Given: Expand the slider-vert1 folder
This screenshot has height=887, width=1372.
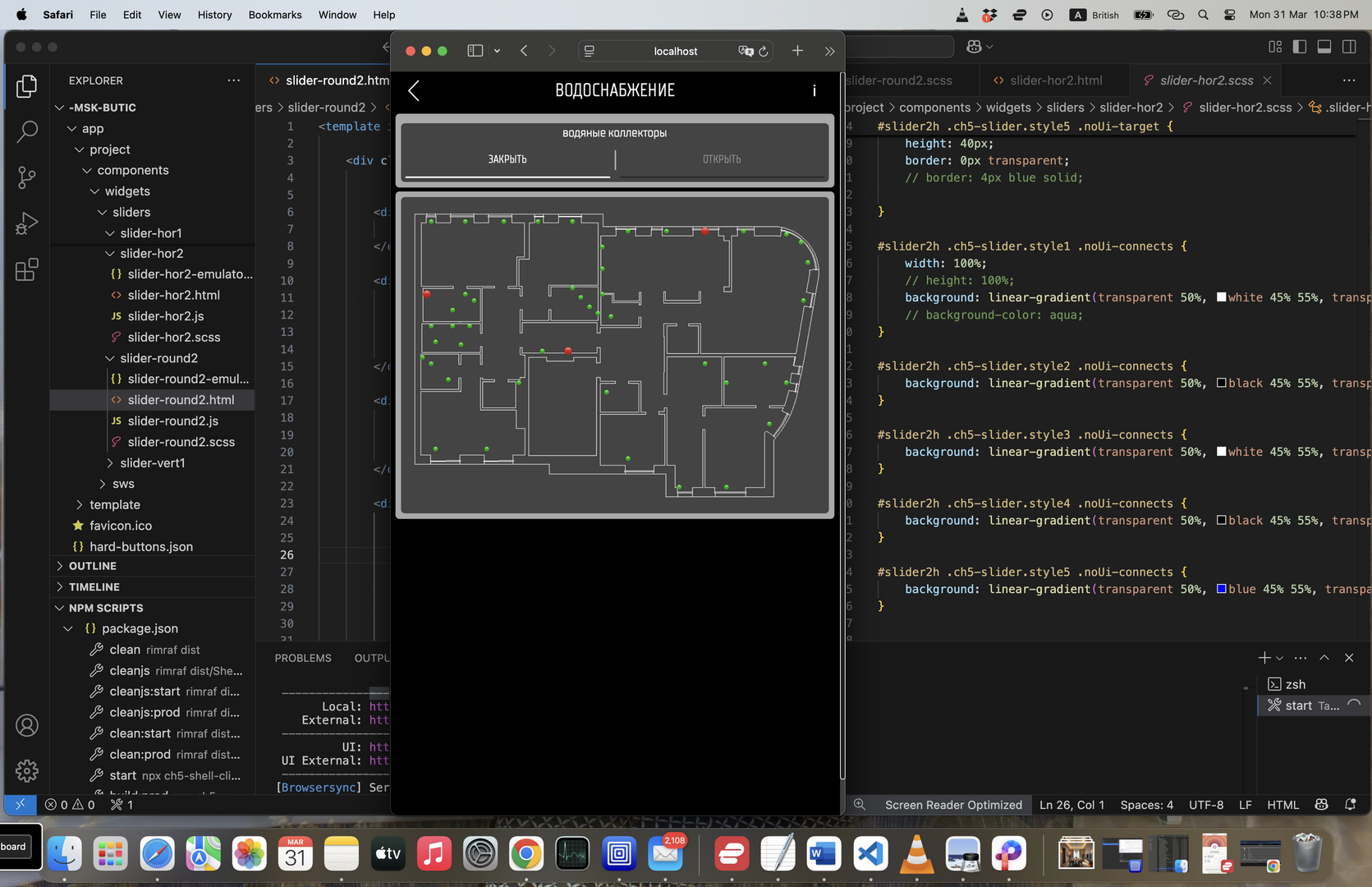Looking at the screenshot, I should coord(110,463).
